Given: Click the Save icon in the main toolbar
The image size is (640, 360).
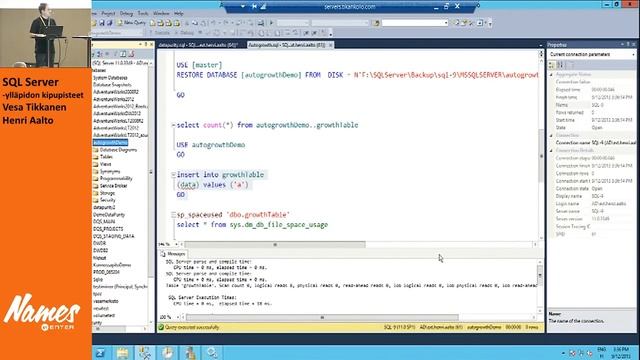Looking at the screenshot, I should pyautogui.click(x=102, y=23).
